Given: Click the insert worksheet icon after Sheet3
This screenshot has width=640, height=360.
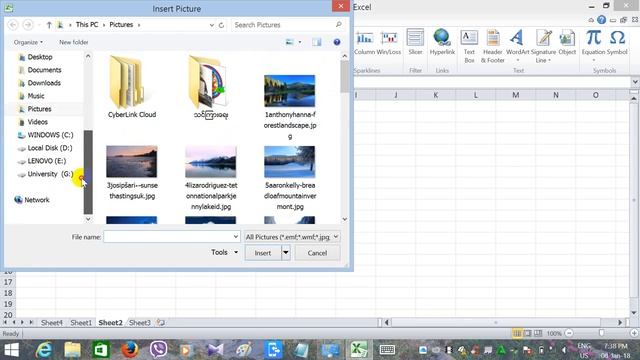Looking at the screenshot, I should (161, 322).
